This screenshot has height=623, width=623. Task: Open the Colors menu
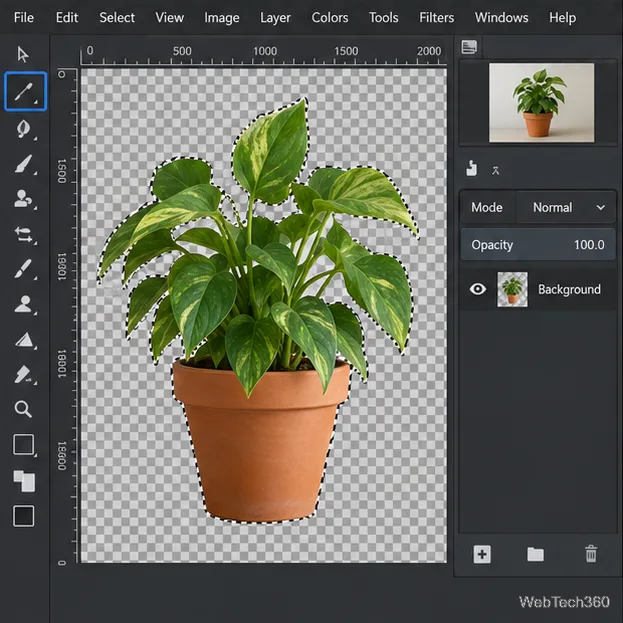pos(330,17)
